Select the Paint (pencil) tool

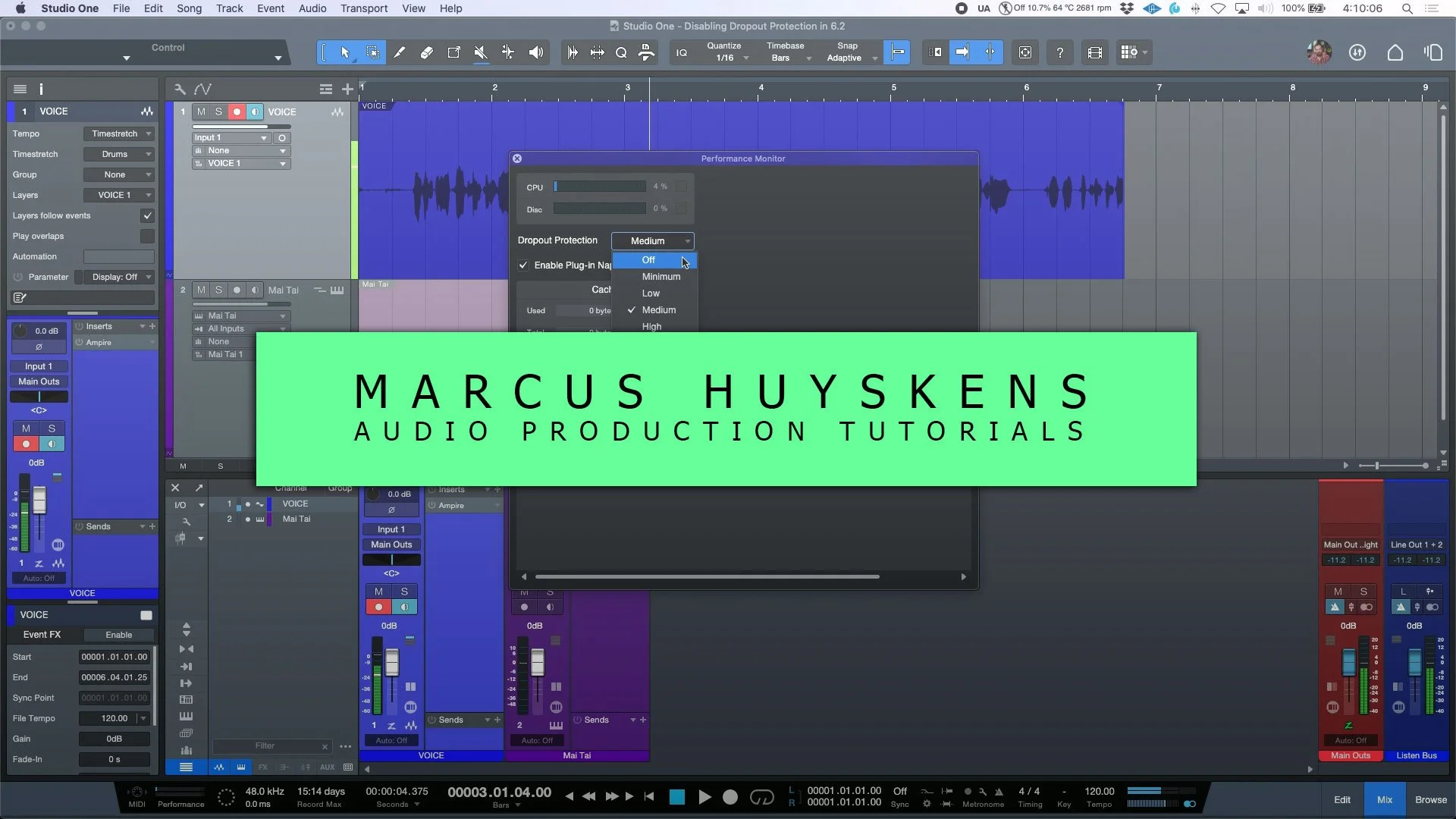399,52
